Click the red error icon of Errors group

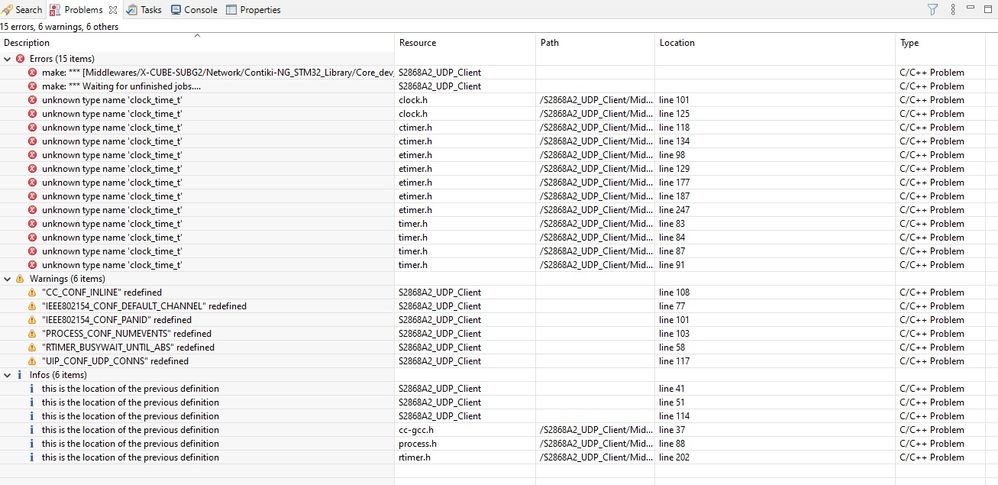pos(20,59)
